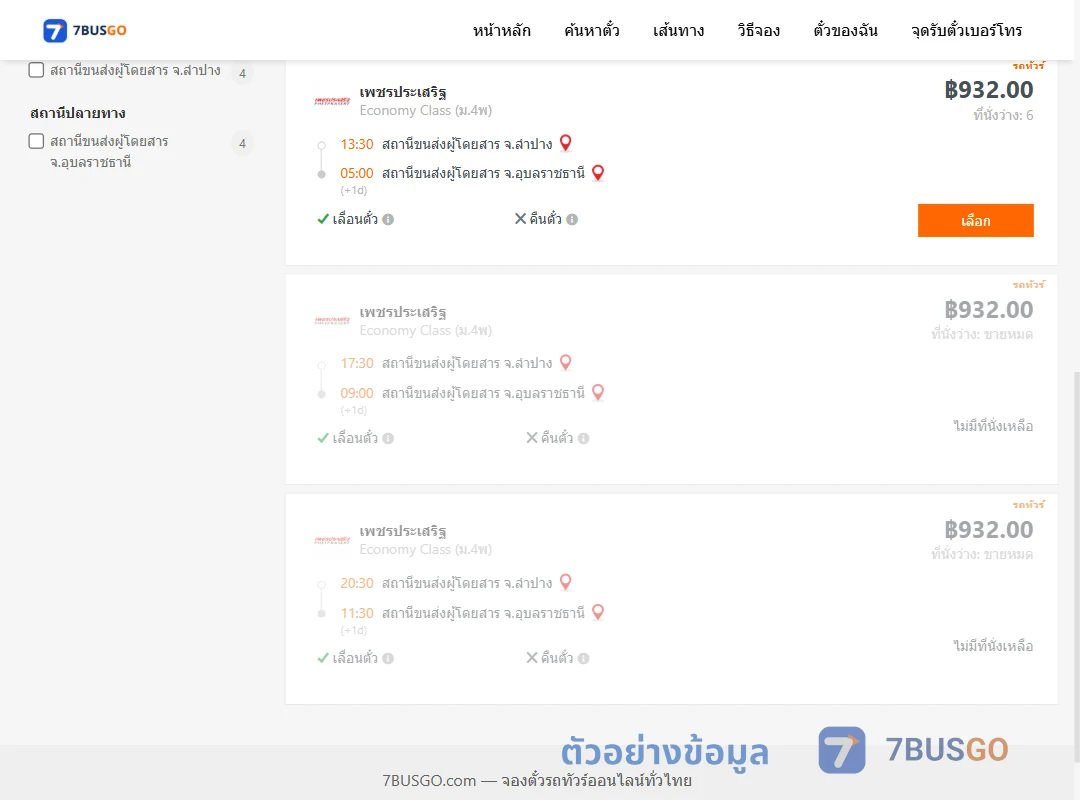Click the 05:00 arrival time
Image resolution: width=1080 pixels, height=800 pixels.
pyautogui.click(x=357, y=174)
